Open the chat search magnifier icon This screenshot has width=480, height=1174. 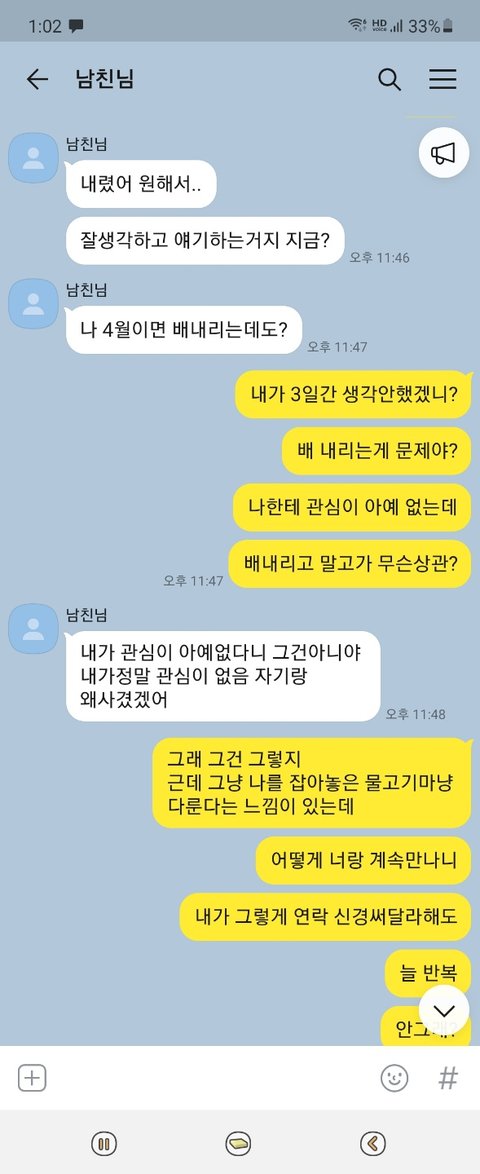click(x=389, y=79)
